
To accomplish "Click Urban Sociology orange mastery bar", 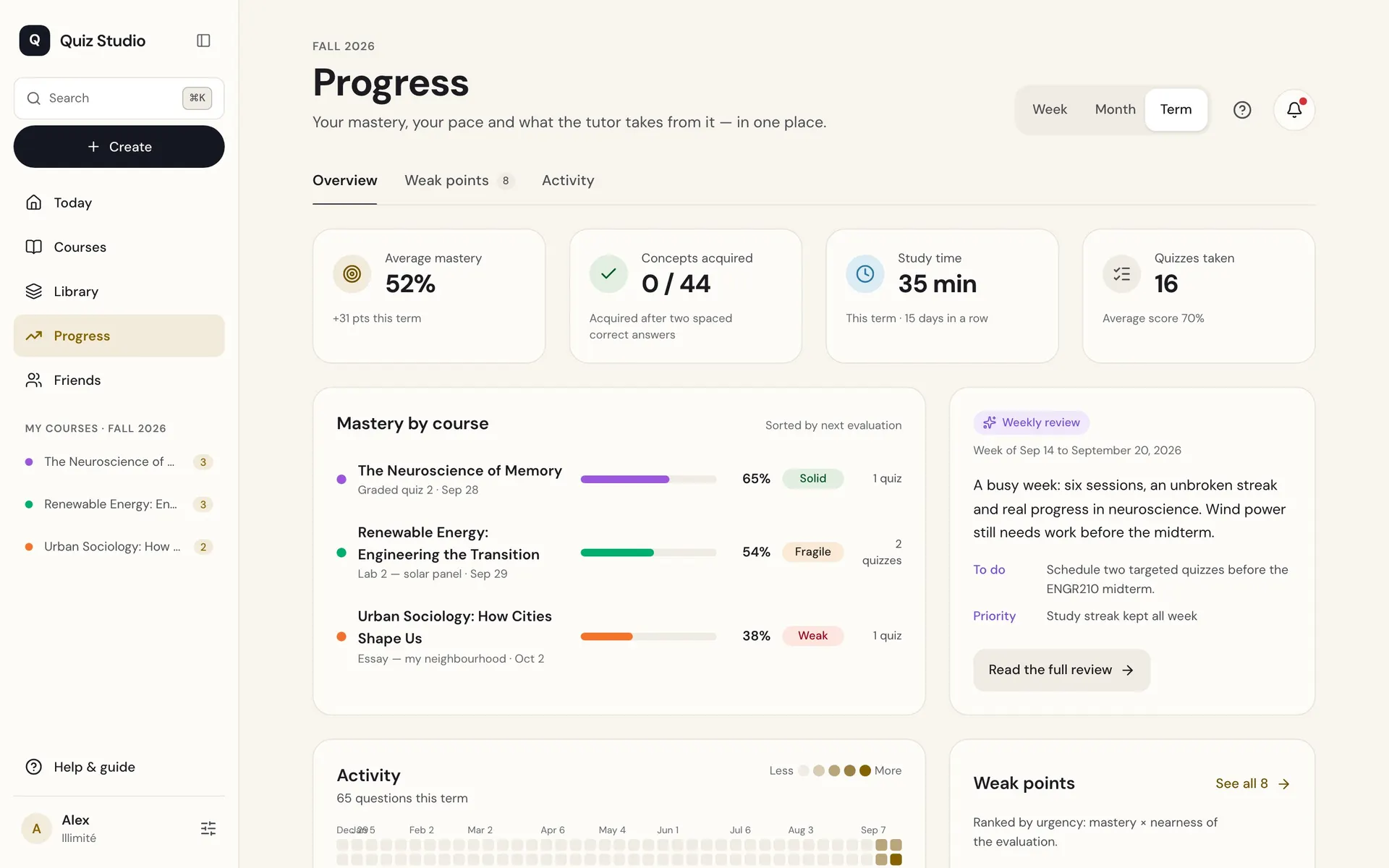I will (648, 637).
